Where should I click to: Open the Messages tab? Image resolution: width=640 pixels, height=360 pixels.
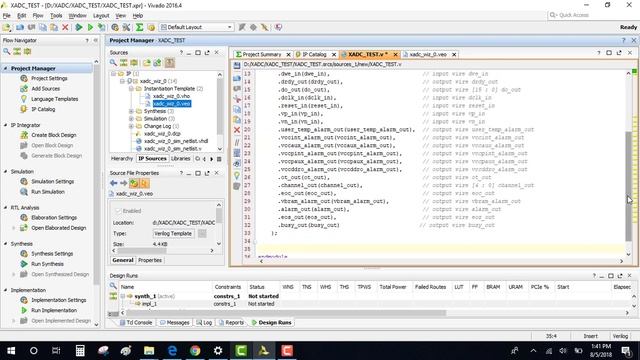(x=175, y=322)
